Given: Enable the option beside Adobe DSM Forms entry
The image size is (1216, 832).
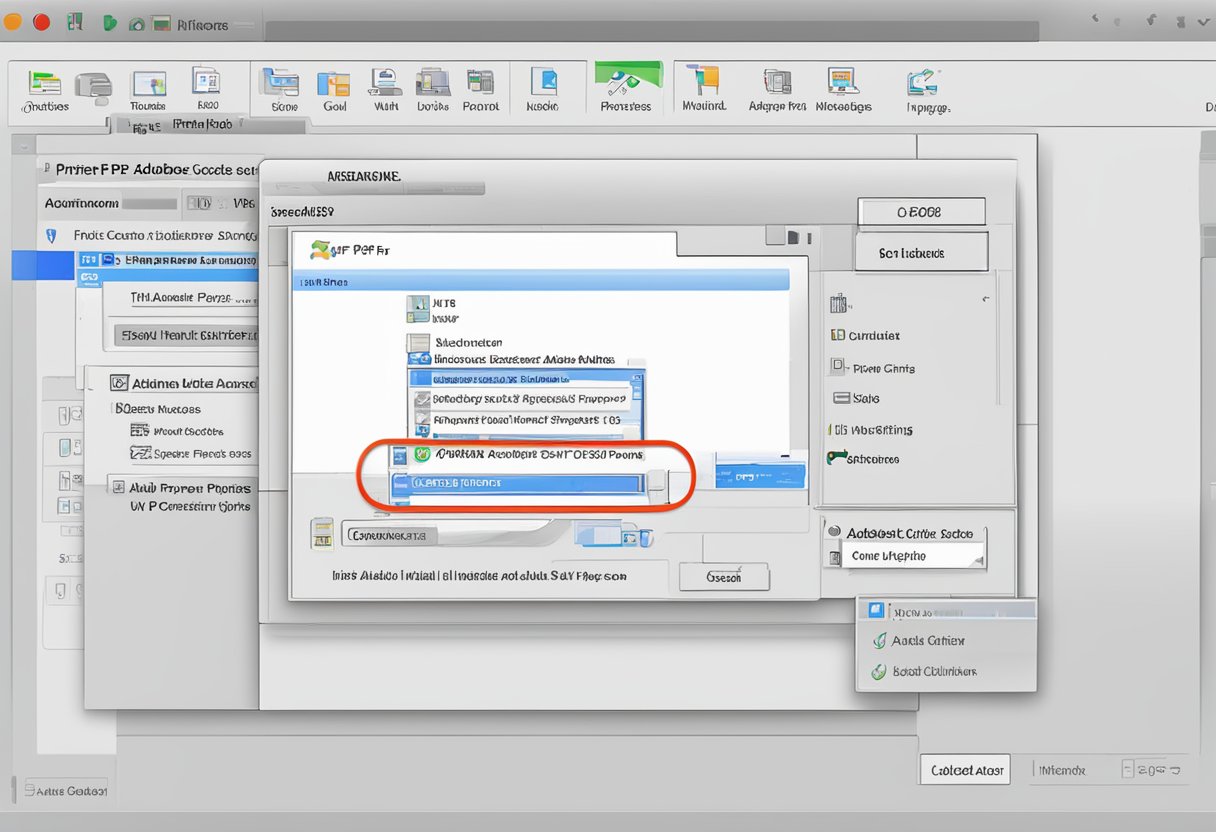Looking at the screenshot, I should [424, 453].
